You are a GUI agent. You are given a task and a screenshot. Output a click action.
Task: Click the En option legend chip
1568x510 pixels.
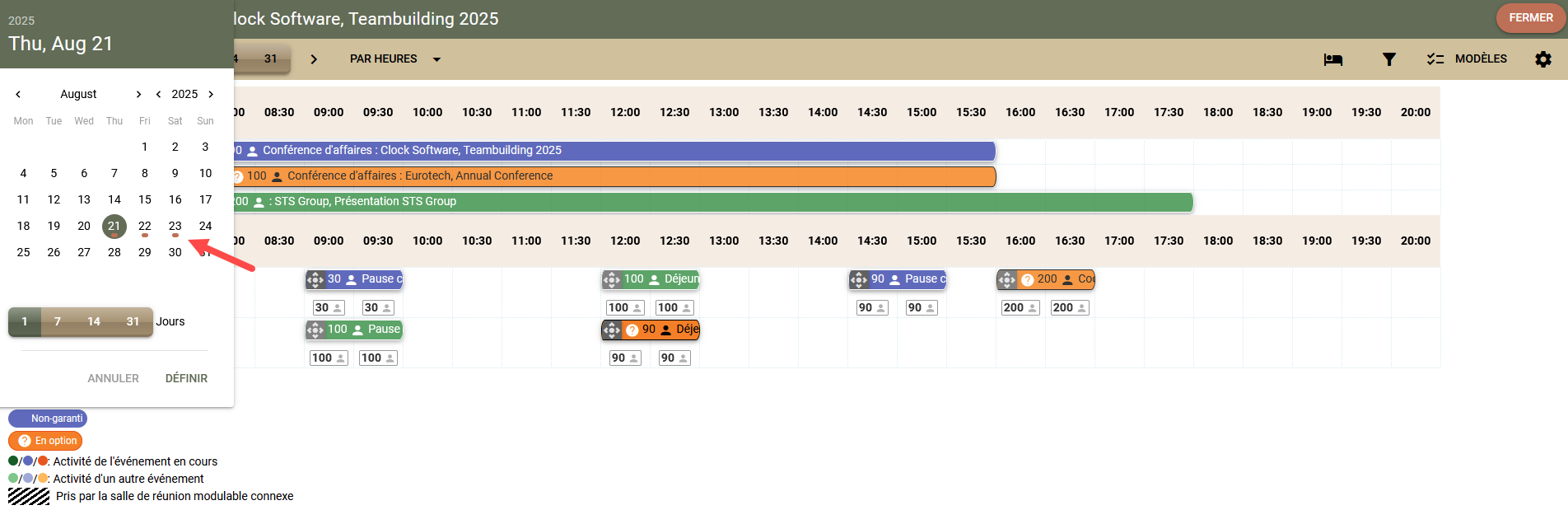point(45,441)
